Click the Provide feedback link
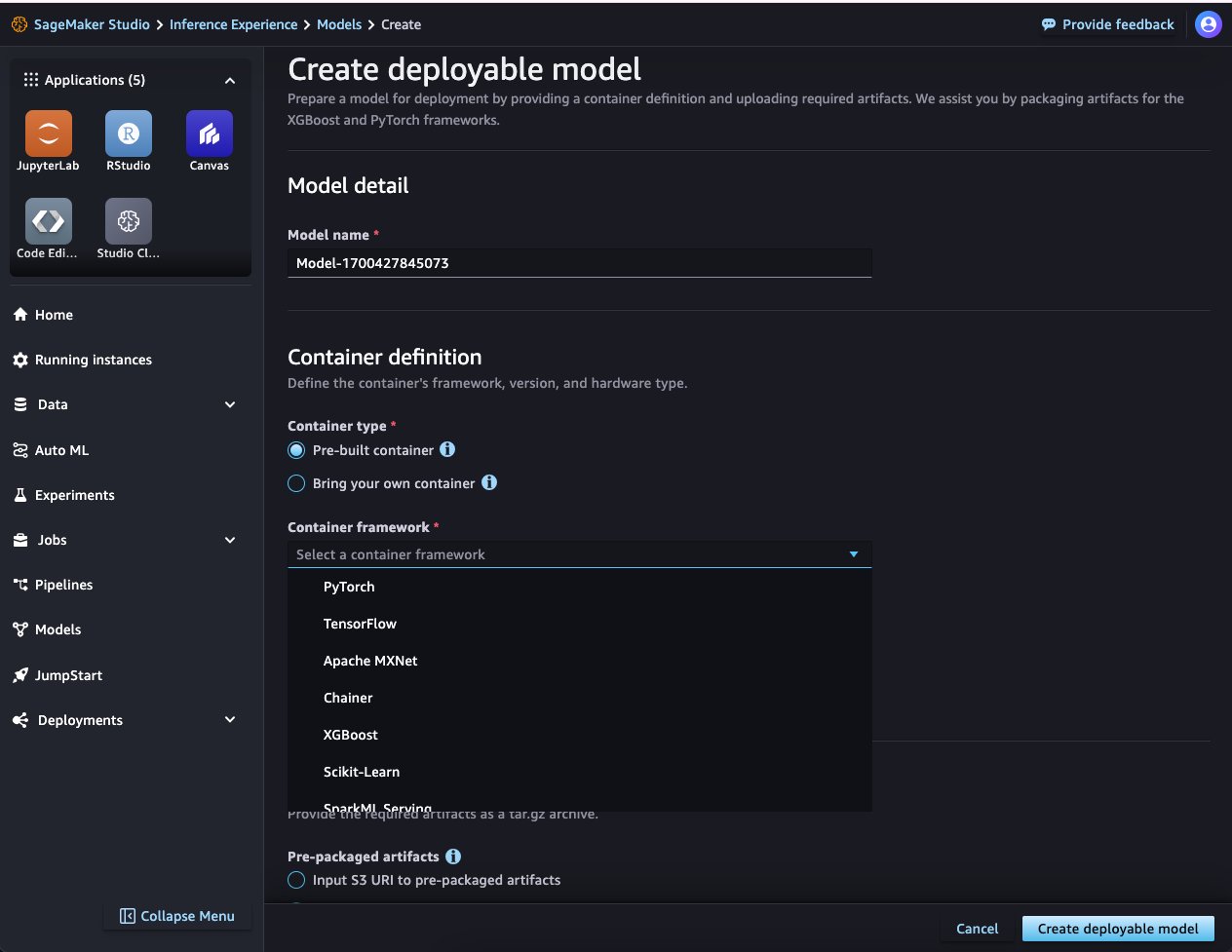Viewport: 1232px width, 952px height. 1108,24
